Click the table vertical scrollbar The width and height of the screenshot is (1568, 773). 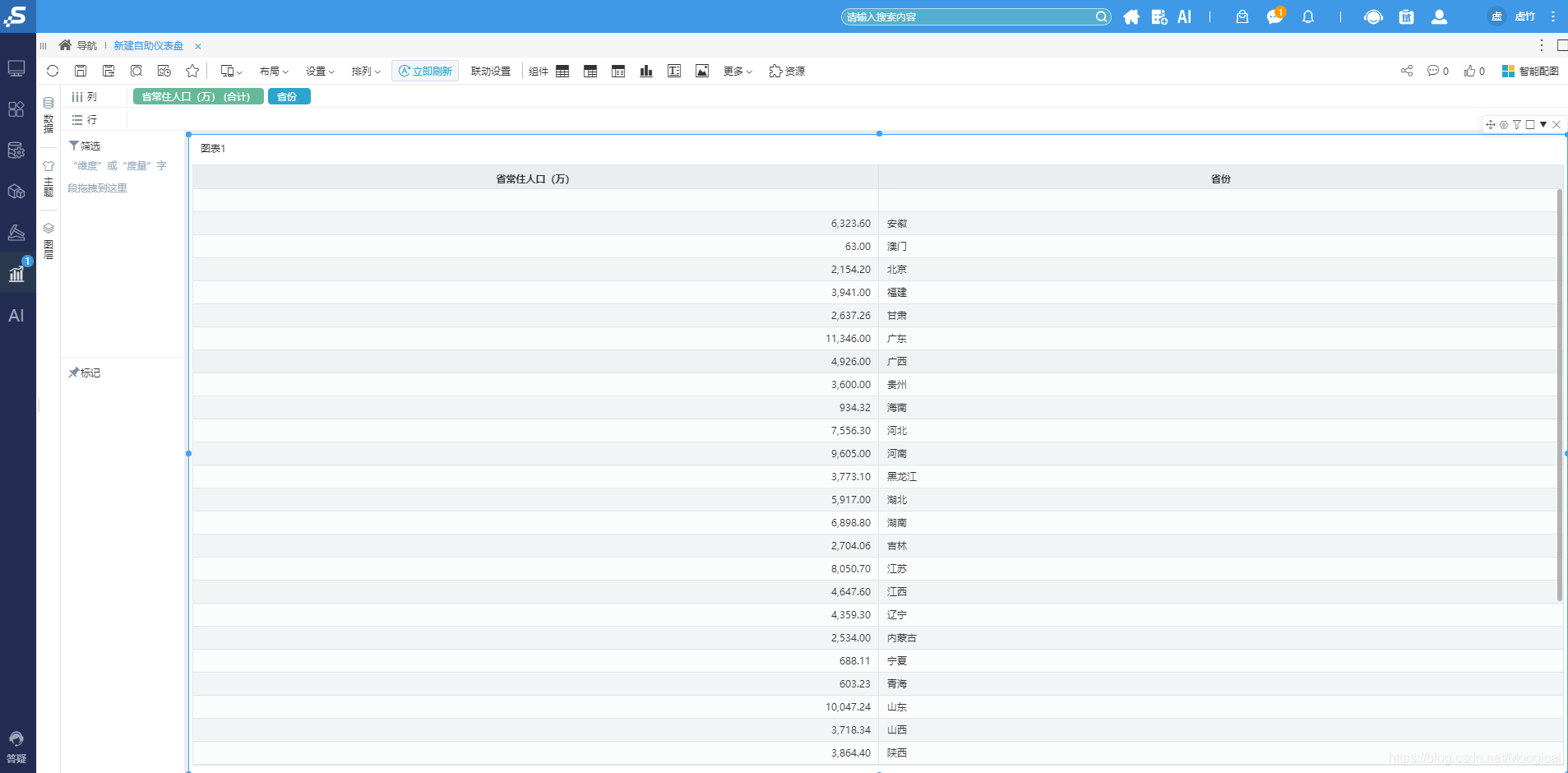pos(1559,395)
